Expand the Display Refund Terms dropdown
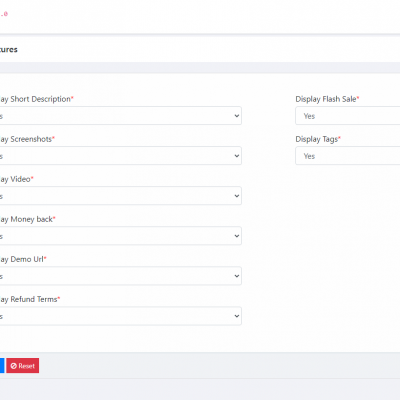Image resolution: width=400 pixels, height=400 pixels. coord(121,316)
